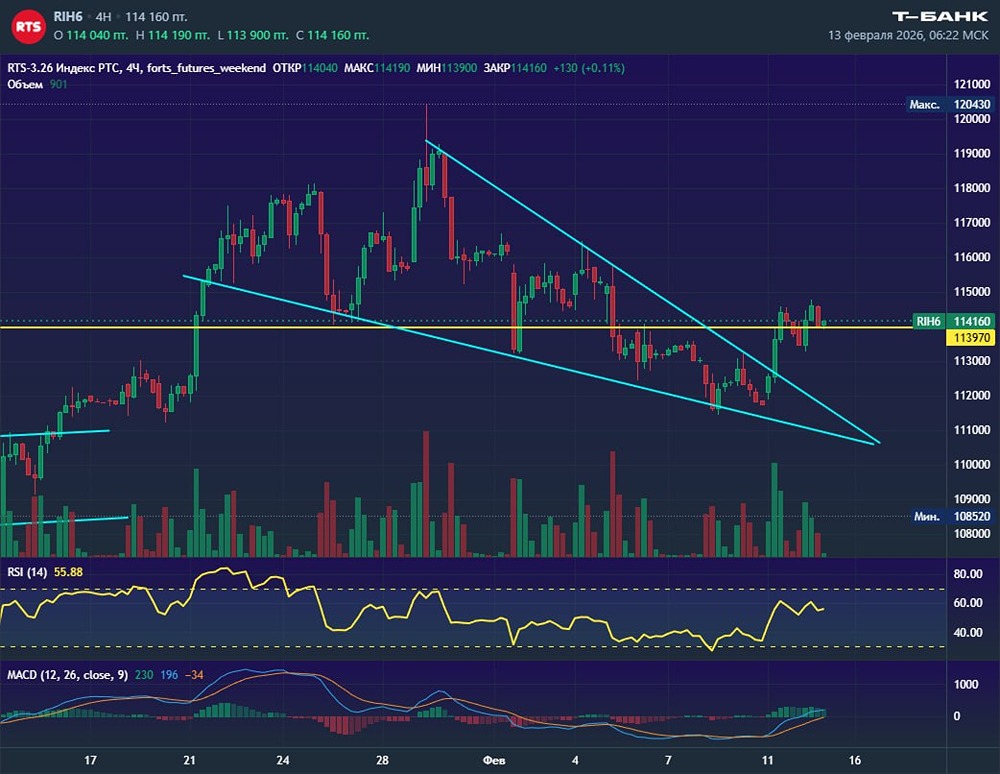Click the RSI 40.00 axis label
The height and width of the screenshot is (774, 1000).
pos(967,632)
